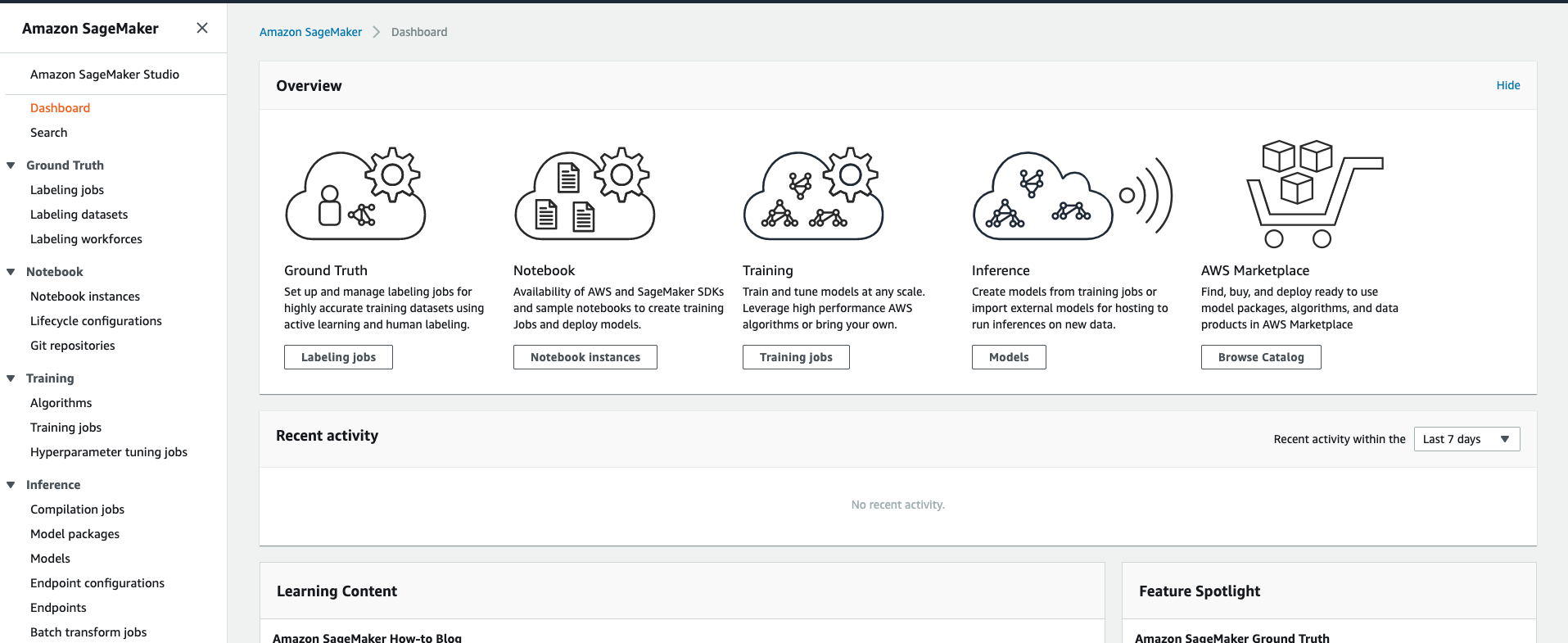Image resolution: width=1568 pixels, height=643 pixels.
Task: Click the Inference cloud signal illustration
Action: tap(1073, 195)
